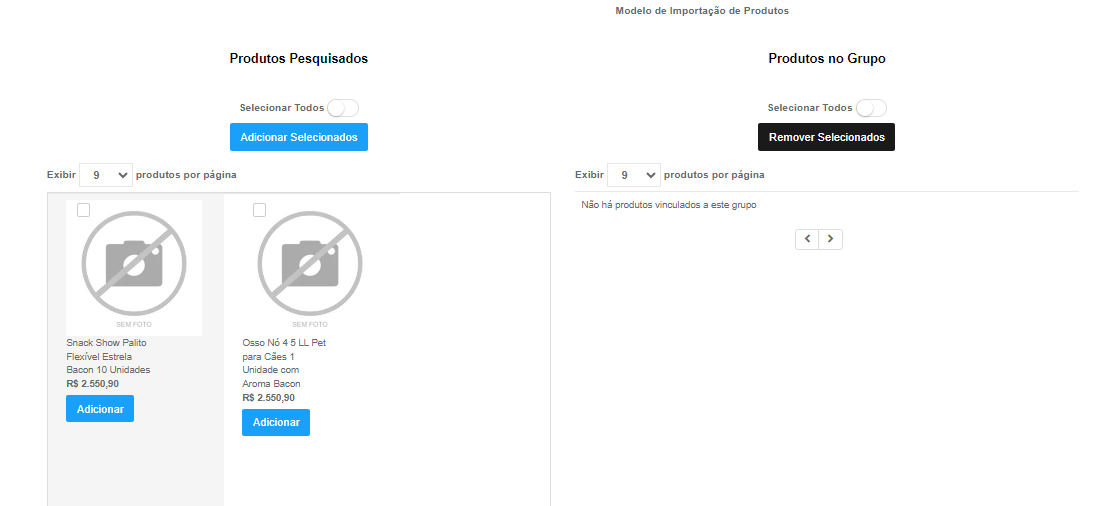Check the Osso Nó 4 5 product checkbox
The height and width of the screenshot is (506, 1103).
click(x=260, y=210)
